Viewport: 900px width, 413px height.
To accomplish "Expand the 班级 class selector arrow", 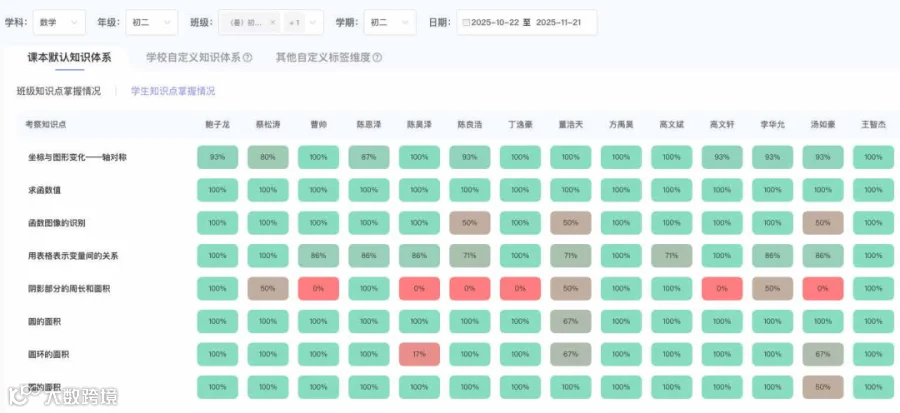I will 313,22.
